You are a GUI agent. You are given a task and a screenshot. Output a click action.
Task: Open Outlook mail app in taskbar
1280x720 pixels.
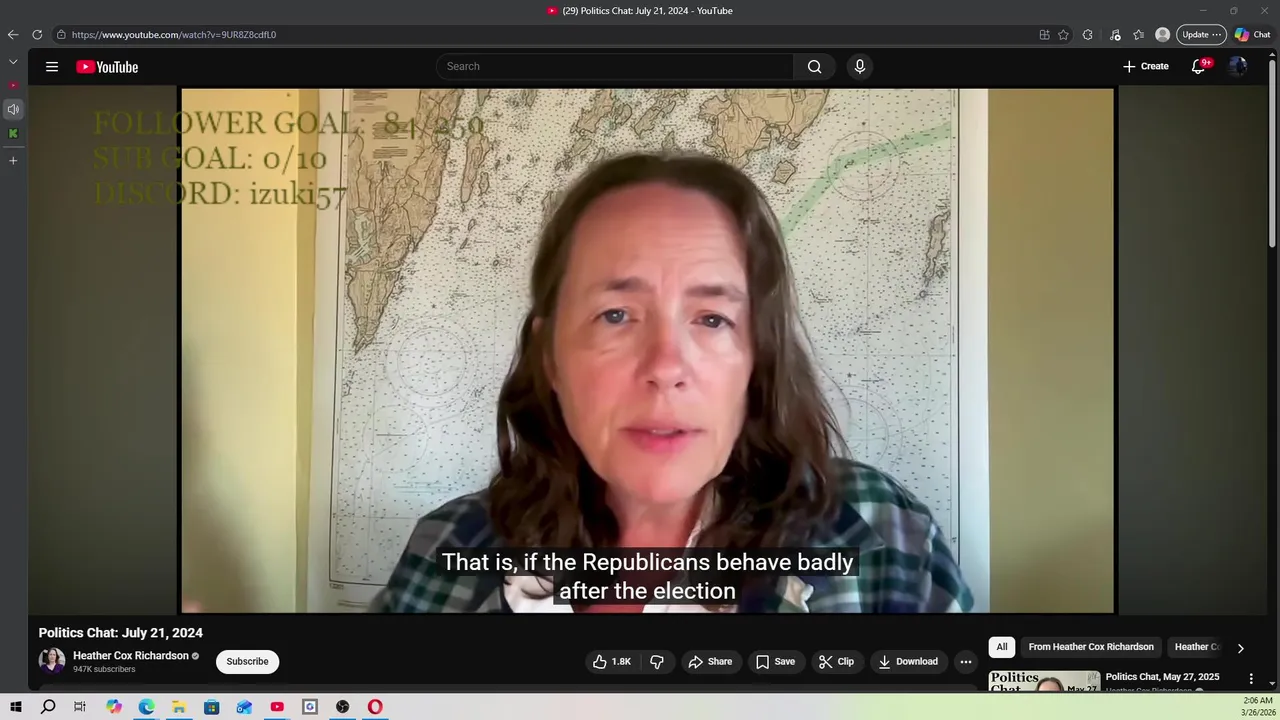pos(244,707)
